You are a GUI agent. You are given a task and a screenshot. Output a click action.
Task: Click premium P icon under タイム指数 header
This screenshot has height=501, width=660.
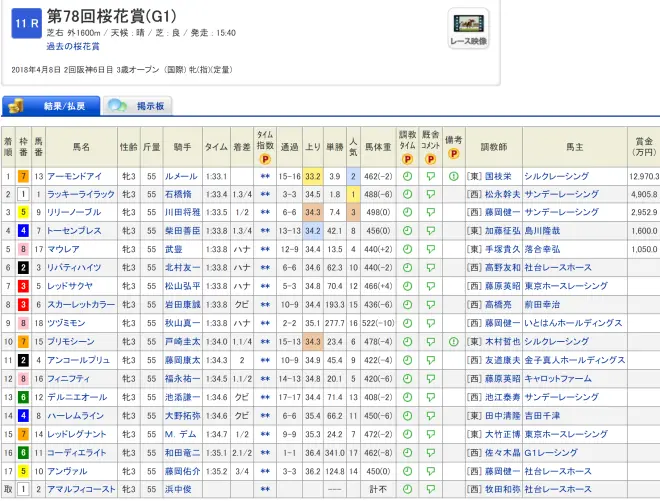click(x=265, y=158)
